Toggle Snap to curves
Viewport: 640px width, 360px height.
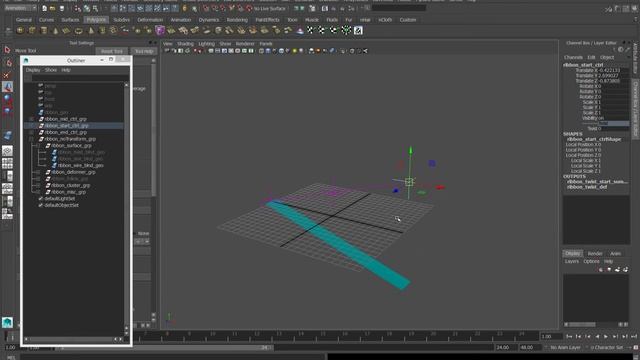[215, 8]
